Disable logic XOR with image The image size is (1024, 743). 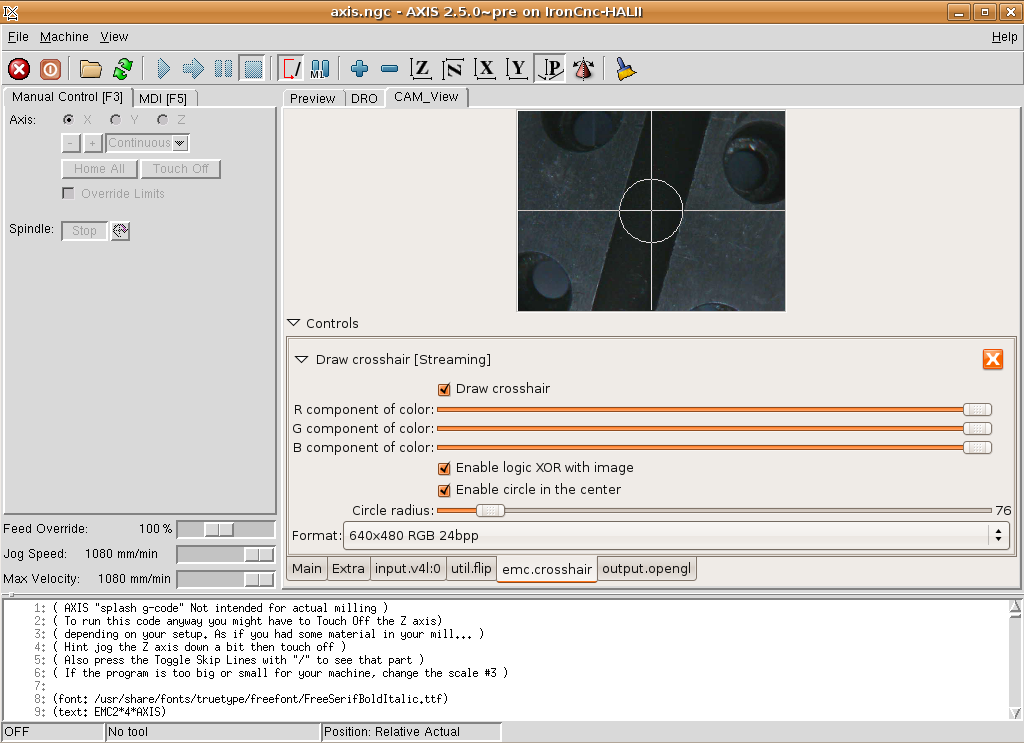coord(444,468)
